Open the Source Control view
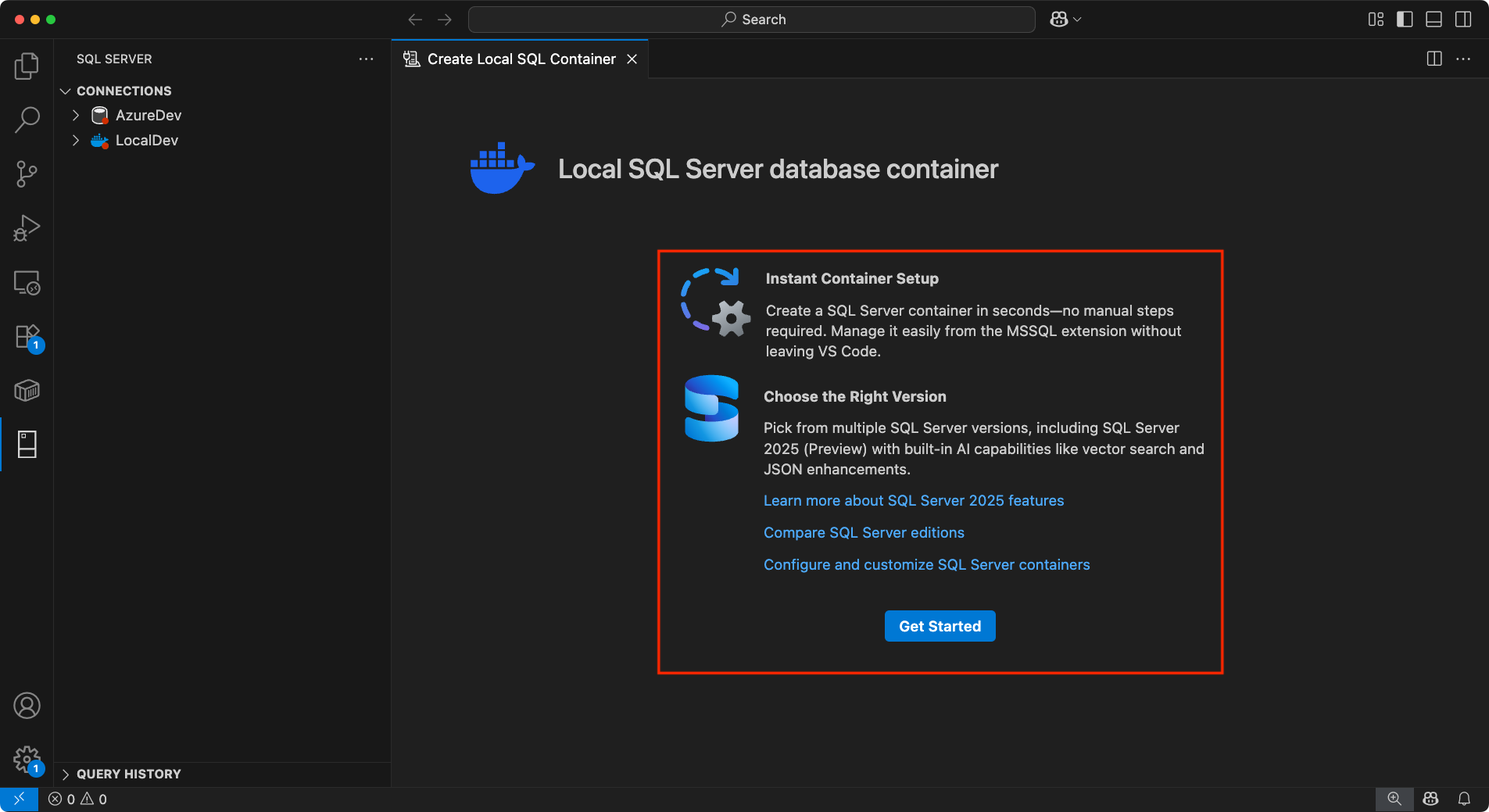Viewport: 1489px width, 812px height. pyautogui.click(x=27, y=173)
